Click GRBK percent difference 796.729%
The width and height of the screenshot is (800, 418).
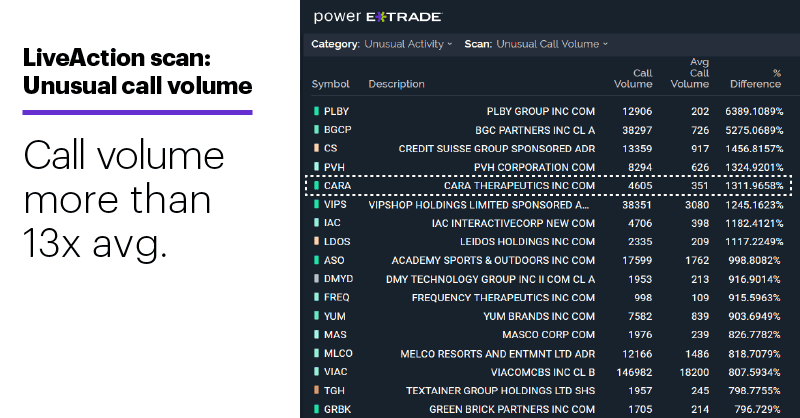757,409
